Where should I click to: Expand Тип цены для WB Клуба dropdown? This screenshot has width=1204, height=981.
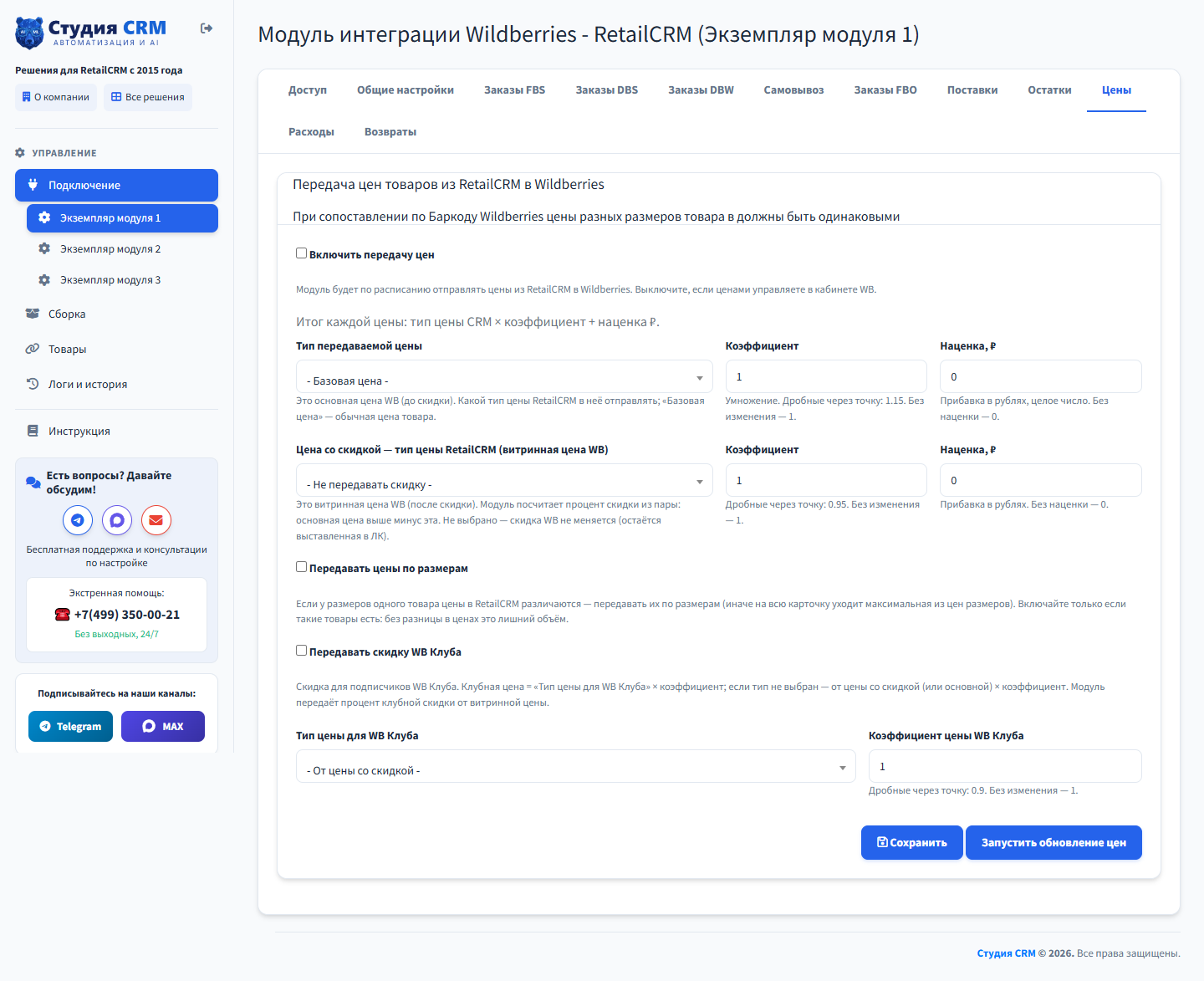(576, 766)
